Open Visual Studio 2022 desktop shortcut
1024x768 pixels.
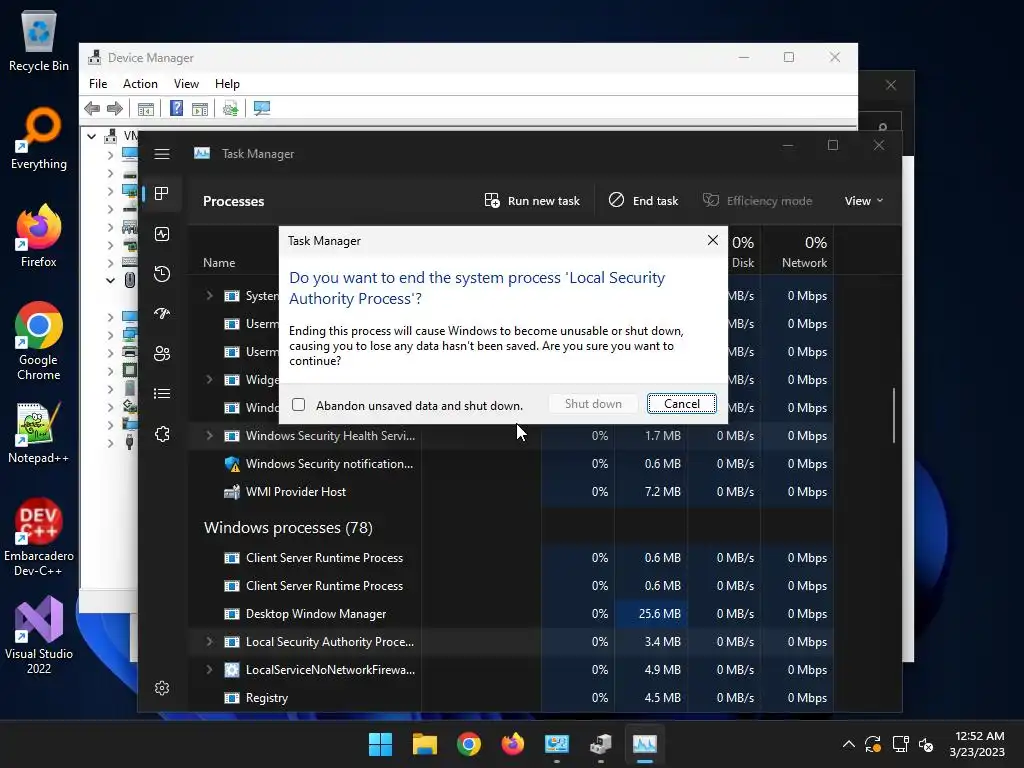pyautogui.click(x=39, y=635)
